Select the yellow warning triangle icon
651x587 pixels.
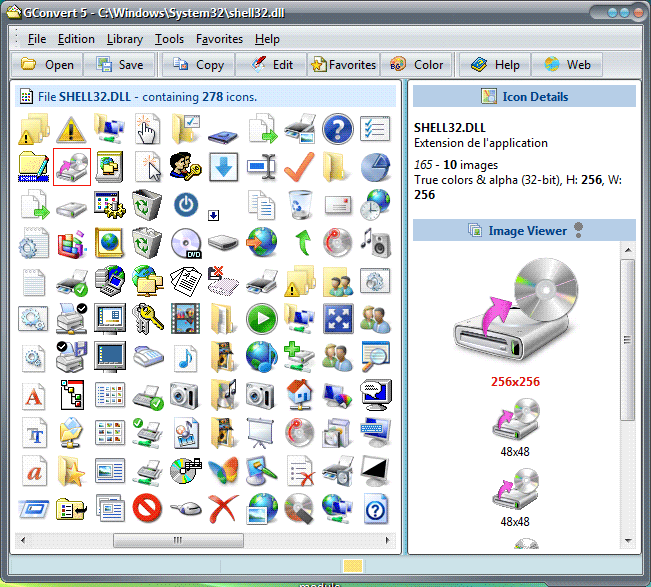click(x=71, y=129)
